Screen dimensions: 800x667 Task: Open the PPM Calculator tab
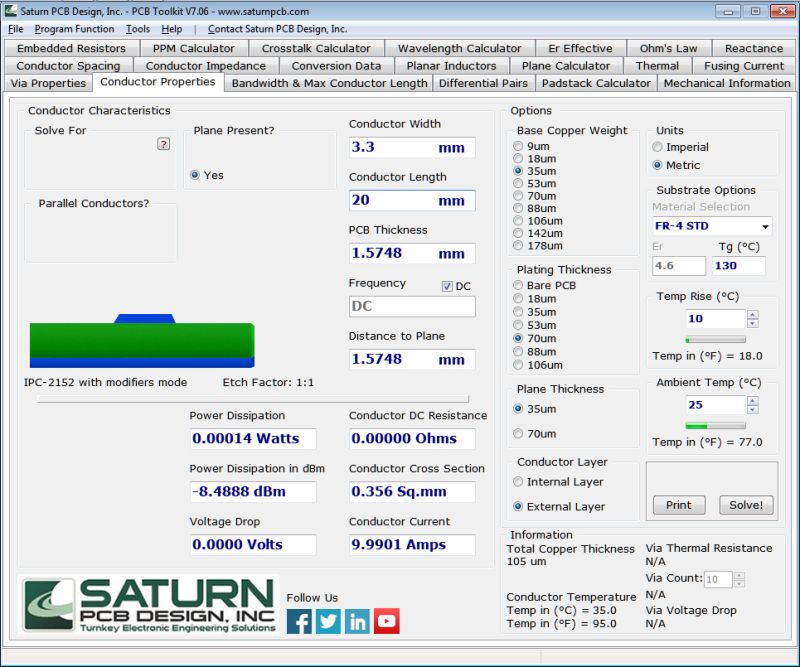click(x=193, y=48)
